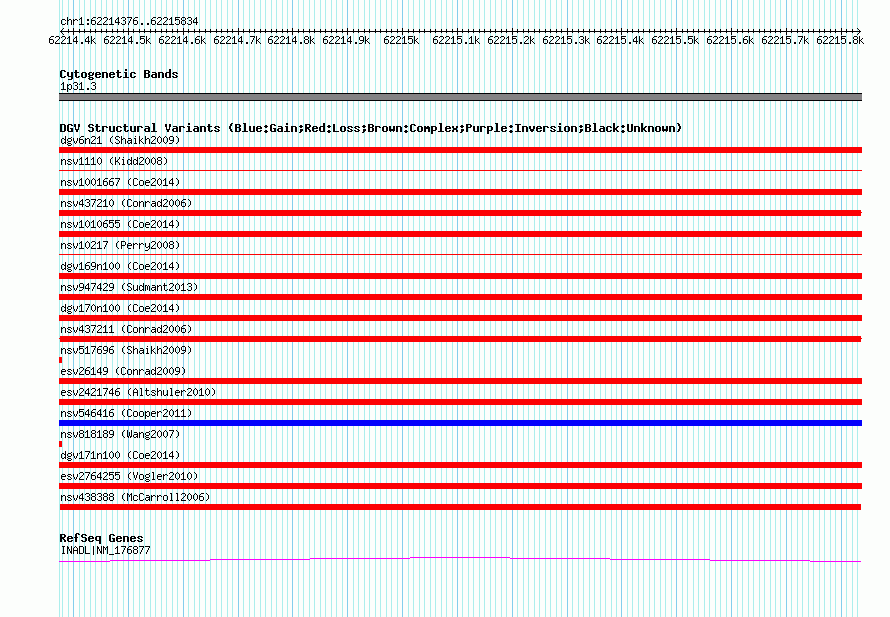This screenshot has height=617, width=890.
Task: Click the nsv10217 (Perry2008) label
Action: [120, 245]
